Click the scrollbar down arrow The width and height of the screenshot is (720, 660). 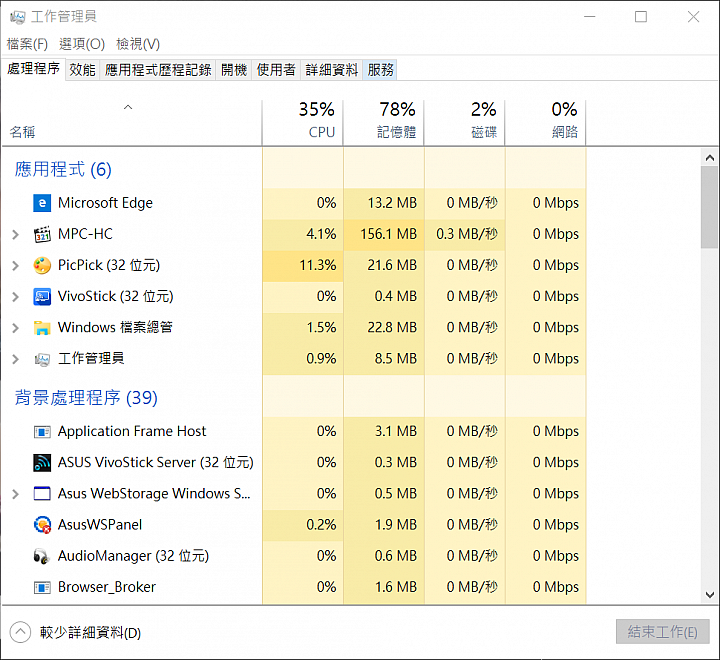coord(710,595)
